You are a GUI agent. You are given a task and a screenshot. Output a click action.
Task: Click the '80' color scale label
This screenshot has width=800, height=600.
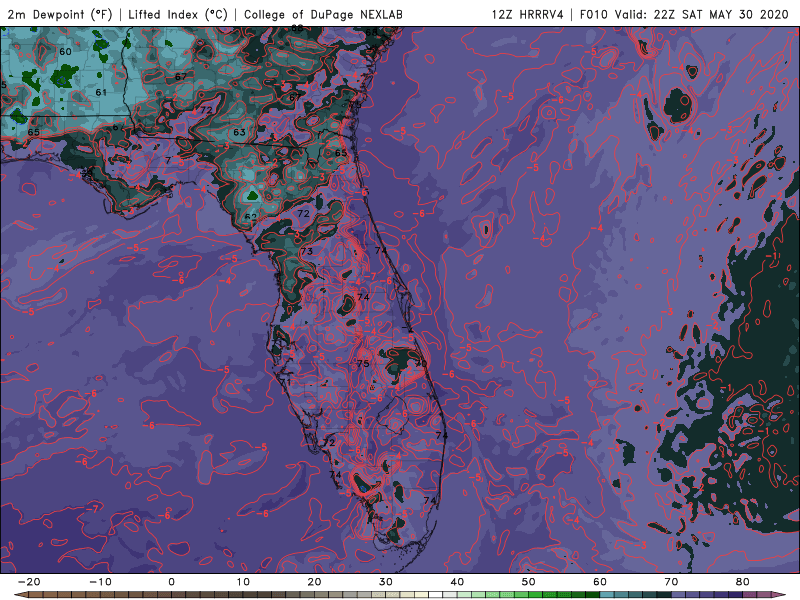click(742, 582)
